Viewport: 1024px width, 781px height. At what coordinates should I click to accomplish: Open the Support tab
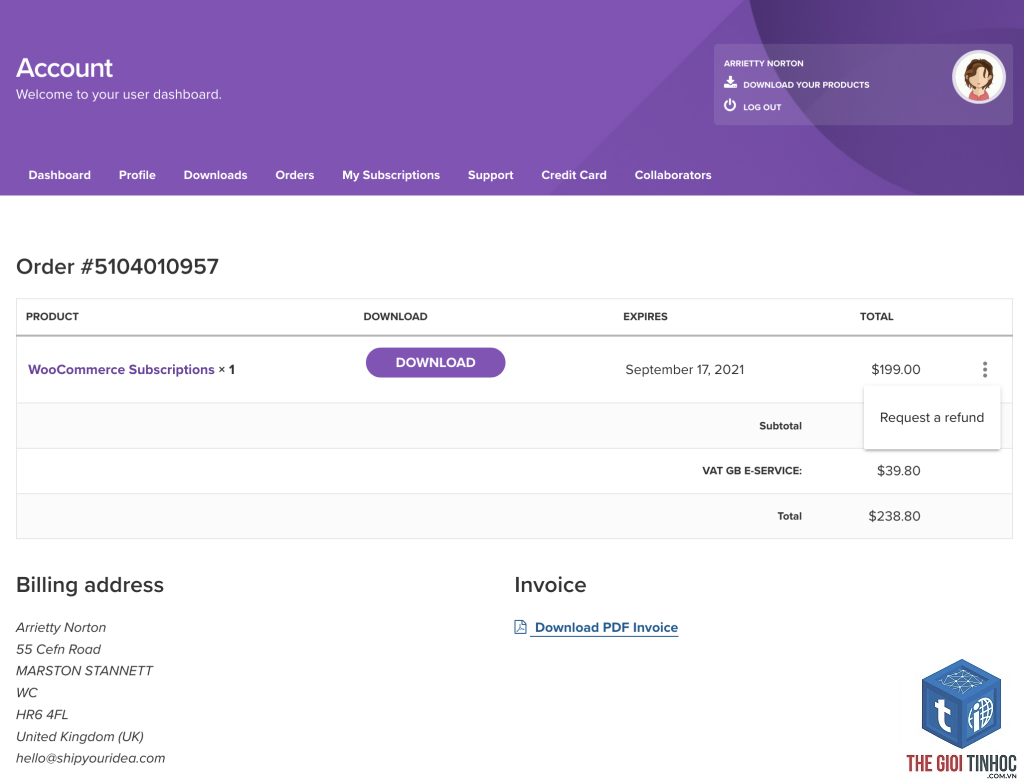point(490,175)
